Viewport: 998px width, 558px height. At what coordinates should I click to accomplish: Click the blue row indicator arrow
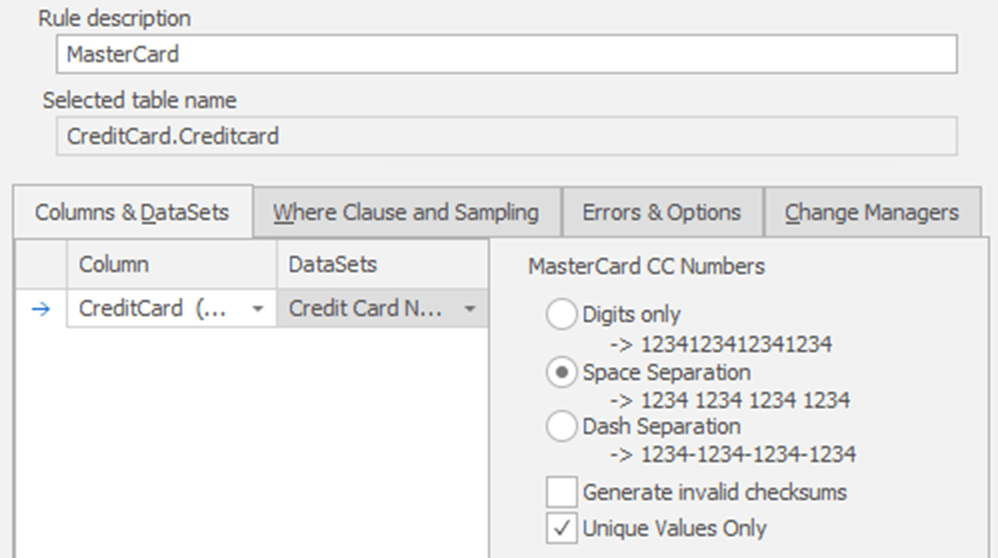click(41, 309)
